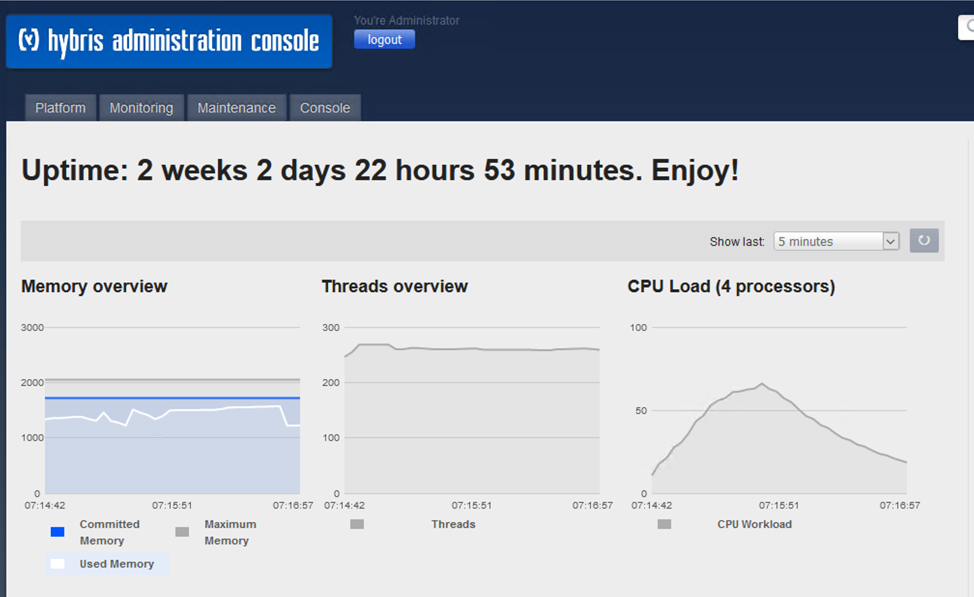Toggle Used Memory white legend swatch
974x597 pixels.
[x=58, y=563]
